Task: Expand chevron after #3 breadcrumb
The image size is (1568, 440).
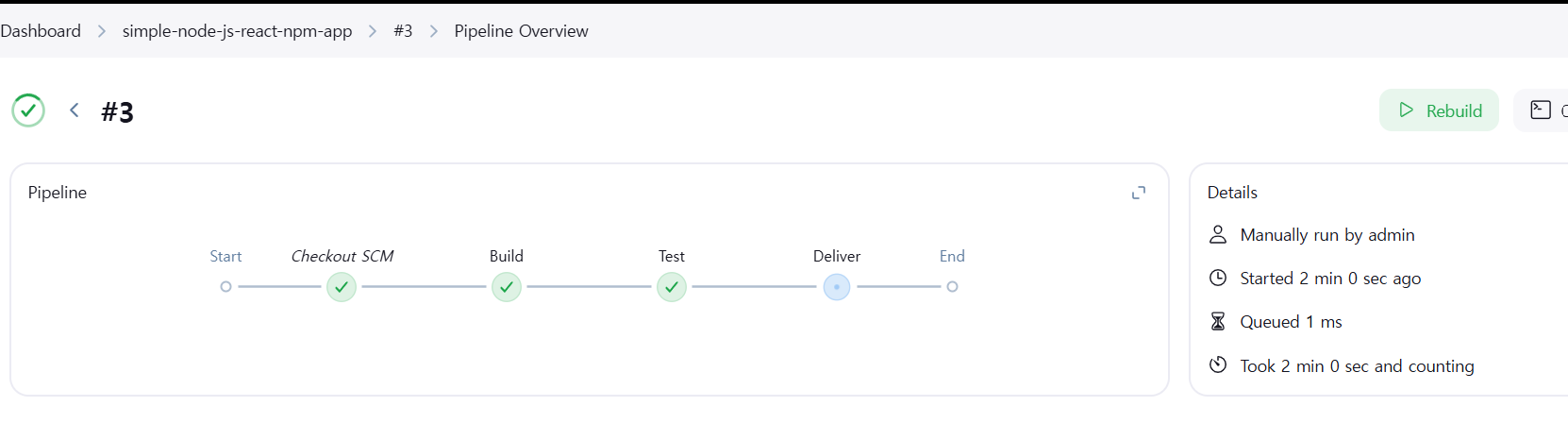Action: [434, 31]
